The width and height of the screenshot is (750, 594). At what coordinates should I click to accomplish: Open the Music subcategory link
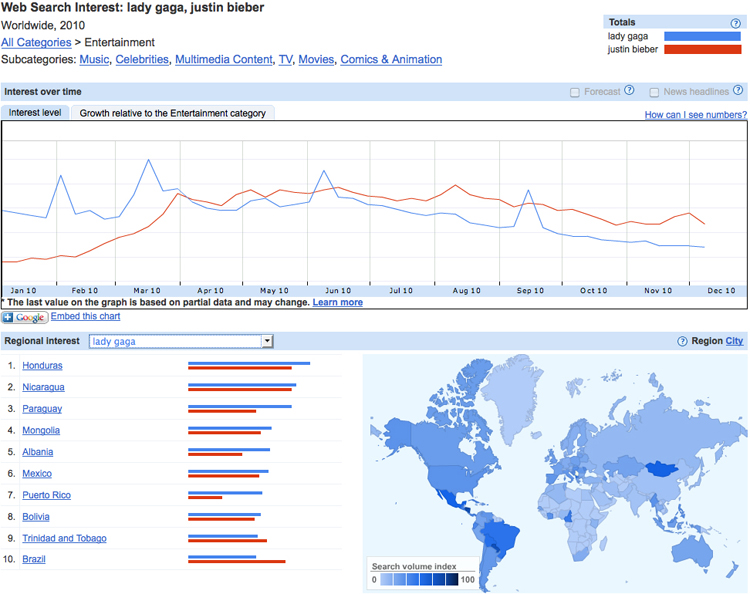94,60
